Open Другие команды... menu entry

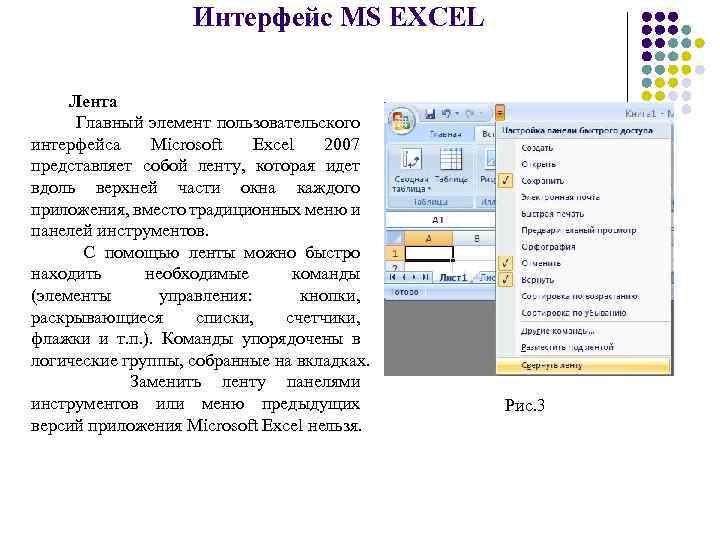[x=557, y=331]
